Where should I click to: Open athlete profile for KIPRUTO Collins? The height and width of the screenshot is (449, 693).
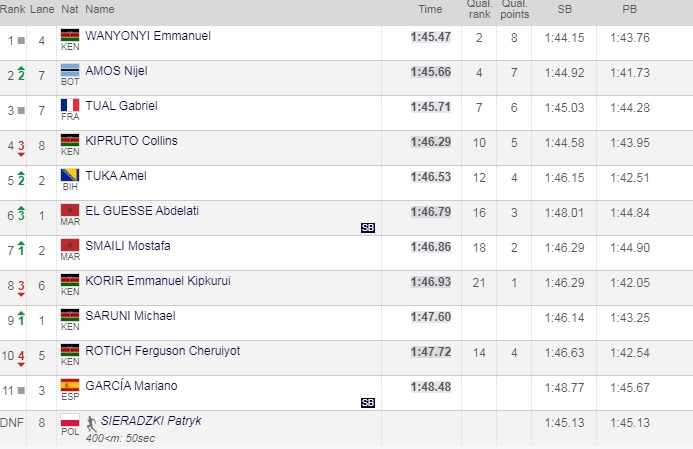(131, 141)
